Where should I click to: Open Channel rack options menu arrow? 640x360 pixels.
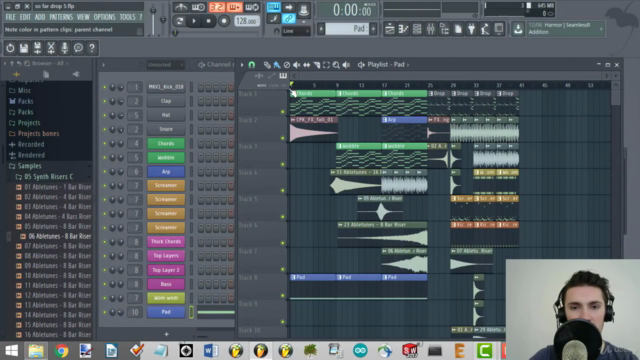point(103,64)
